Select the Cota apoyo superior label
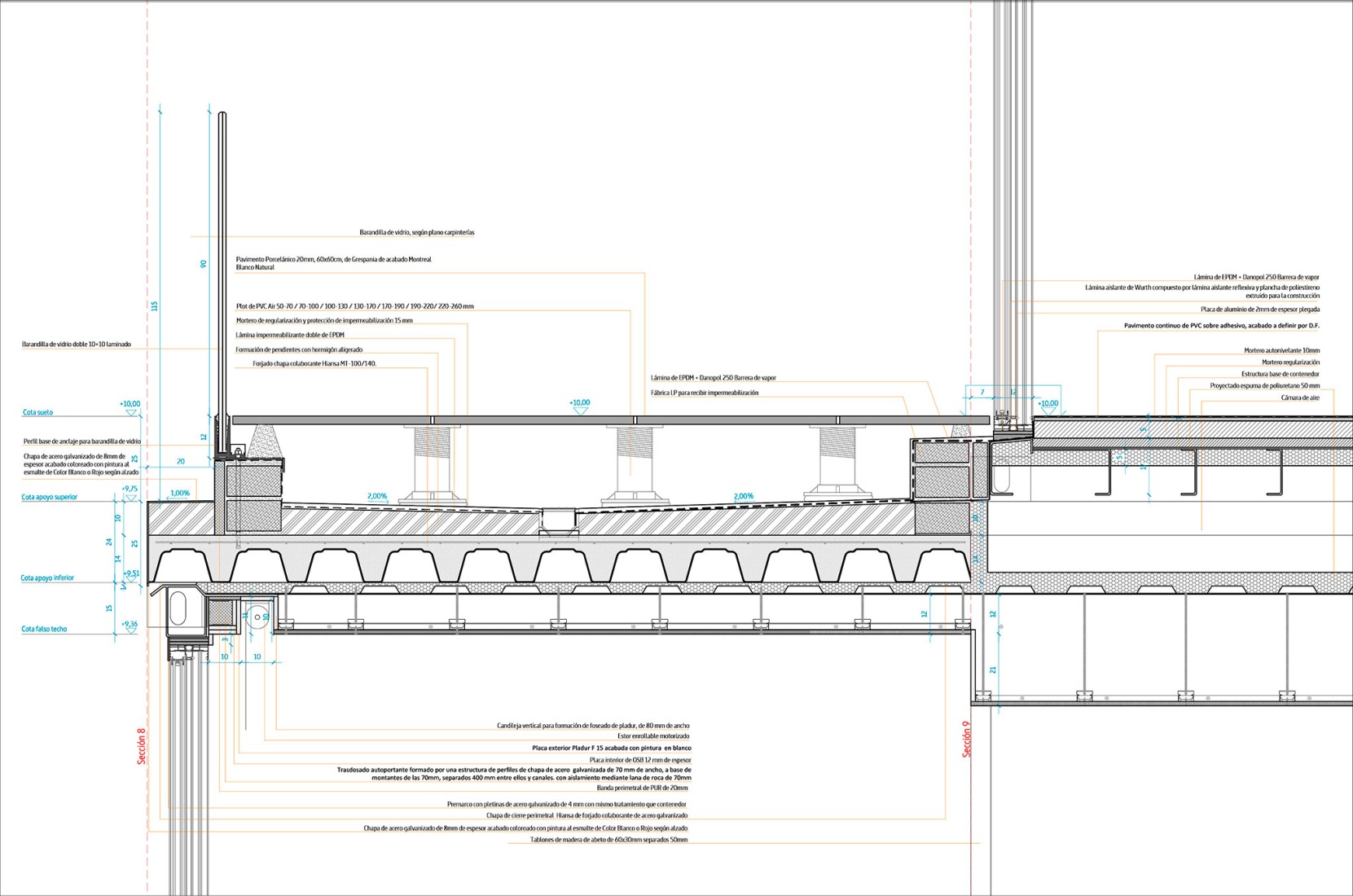1353x896 pixels. tap(50, 497)
